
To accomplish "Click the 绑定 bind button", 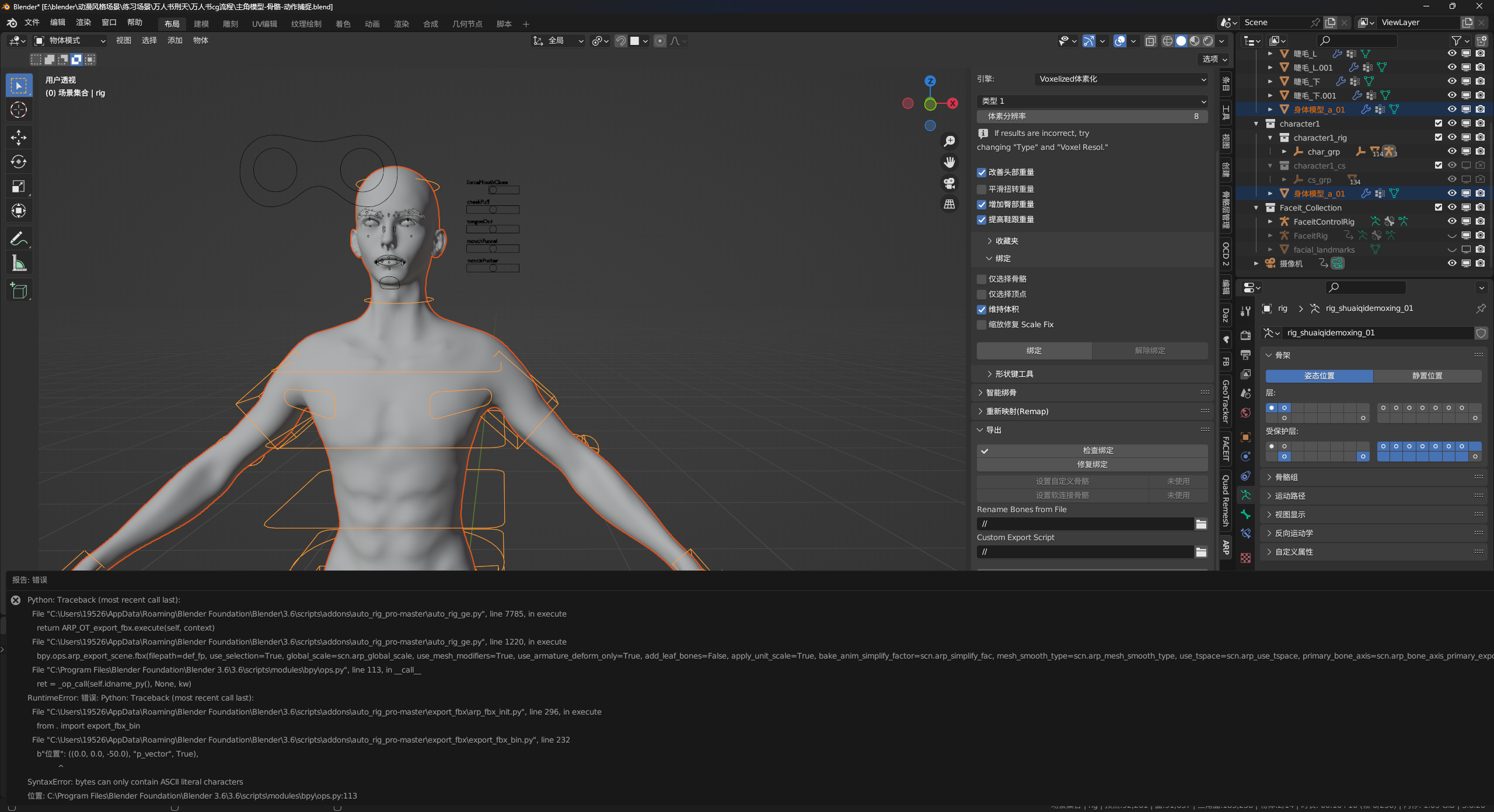I will coord(1034,351).
